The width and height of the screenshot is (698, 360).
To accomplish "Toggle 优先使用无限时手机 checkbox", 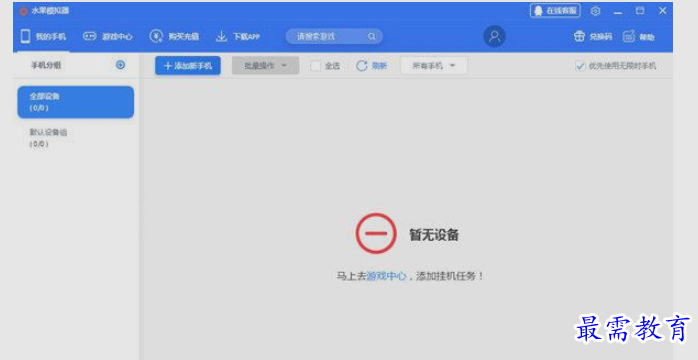I will pyautogui.click(x=580, y=66).
